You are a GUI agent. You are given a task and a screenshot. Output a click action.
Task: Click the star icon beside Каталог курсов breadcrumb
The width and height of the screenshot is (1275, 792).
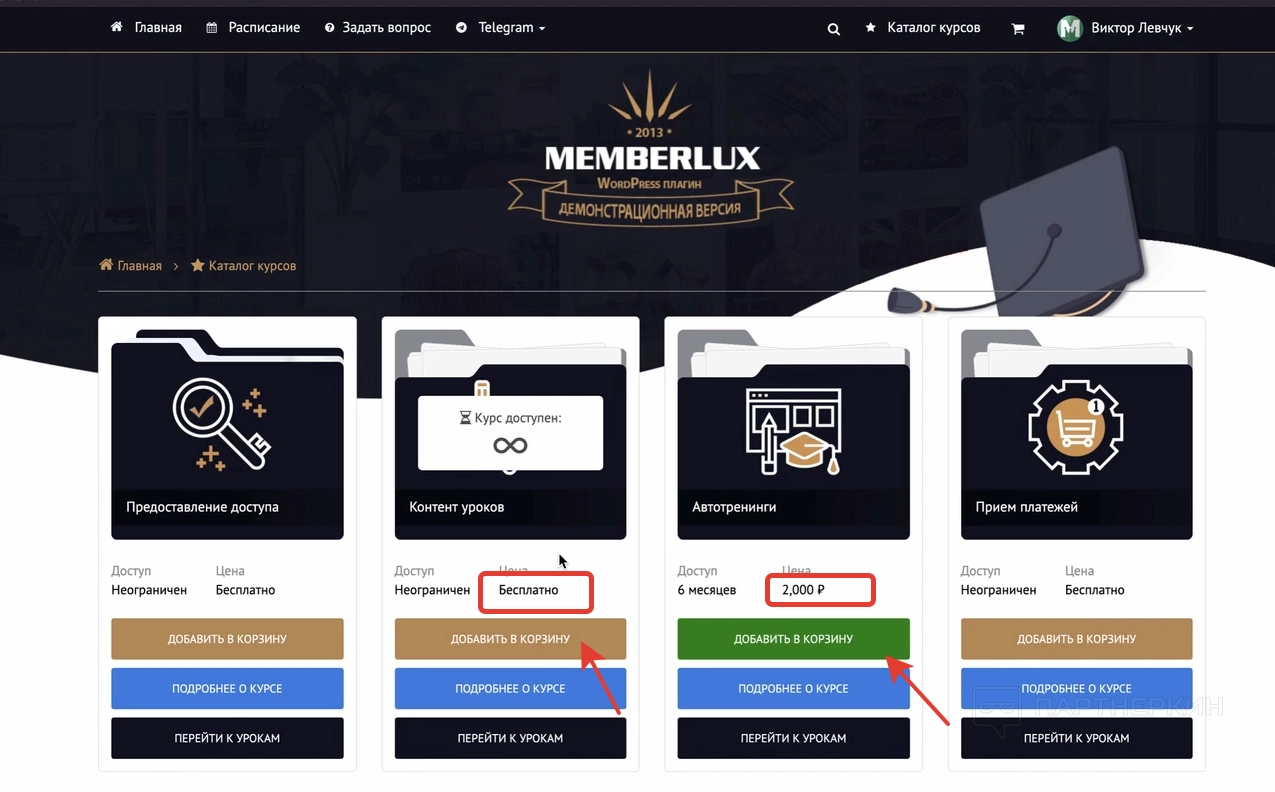[197, 265]
